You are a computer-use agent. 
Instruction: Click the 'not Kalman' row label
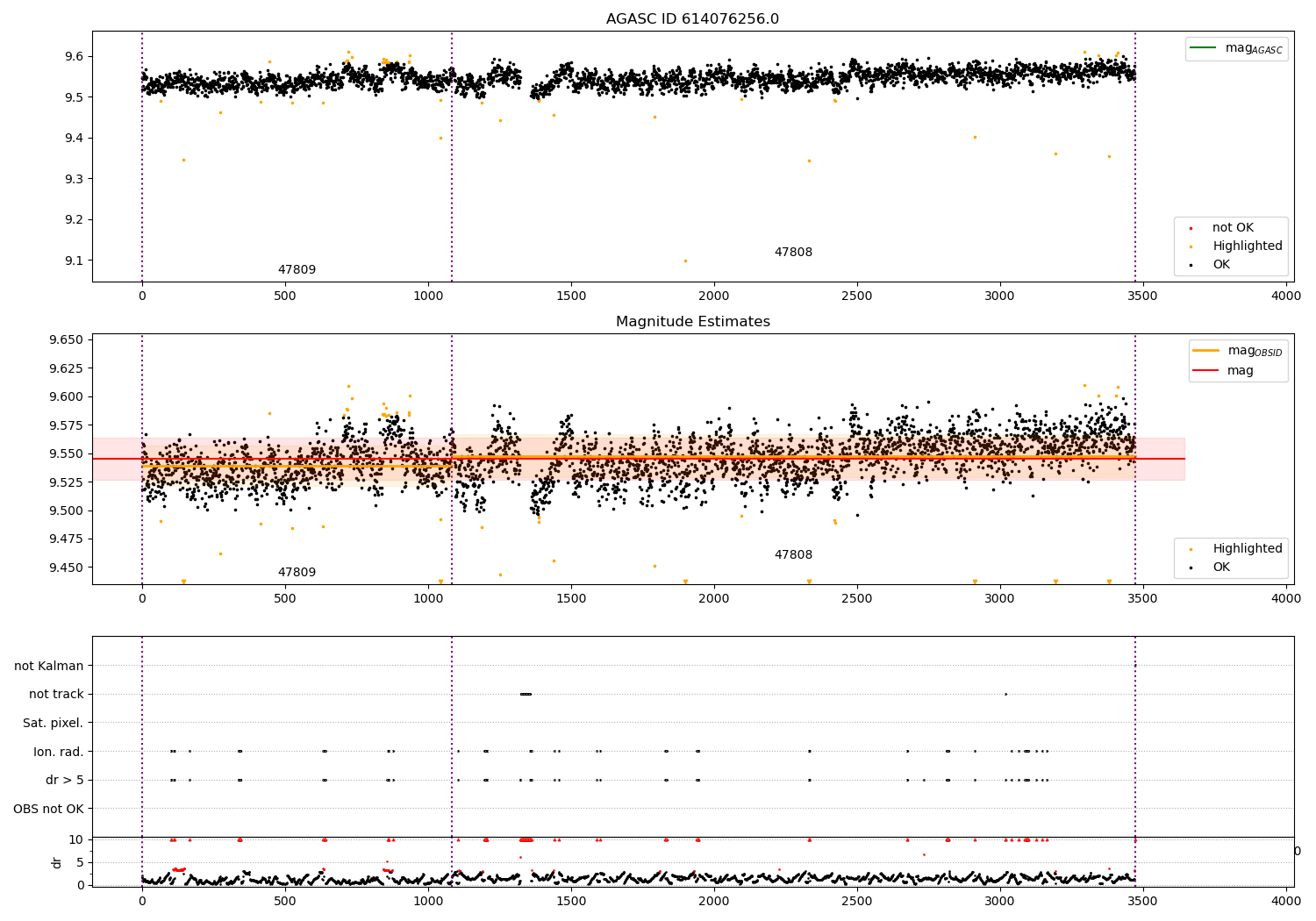pos(49,666)
